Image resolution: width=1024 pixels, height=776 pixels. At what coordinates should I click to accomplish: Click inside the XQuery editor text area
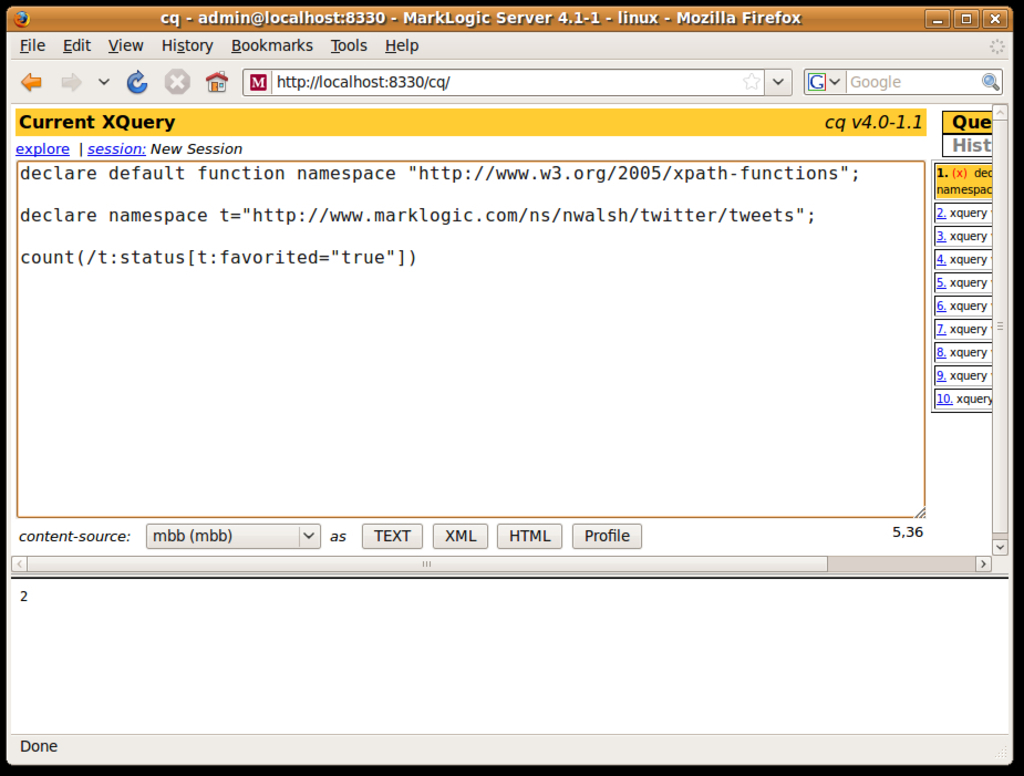coord(471,339)
